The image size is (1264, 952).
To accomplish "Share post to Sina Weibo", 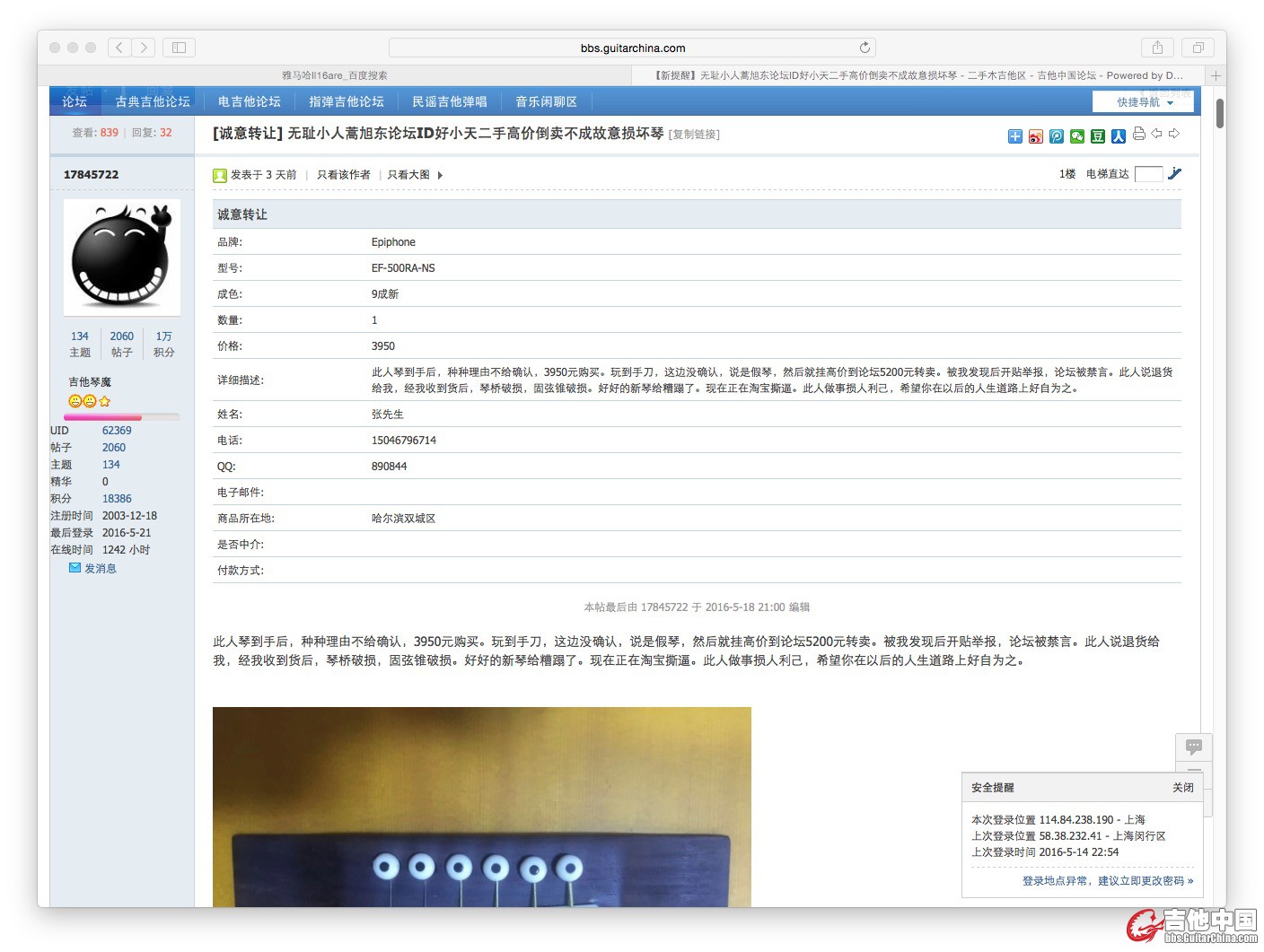I will pos(1036,136).
